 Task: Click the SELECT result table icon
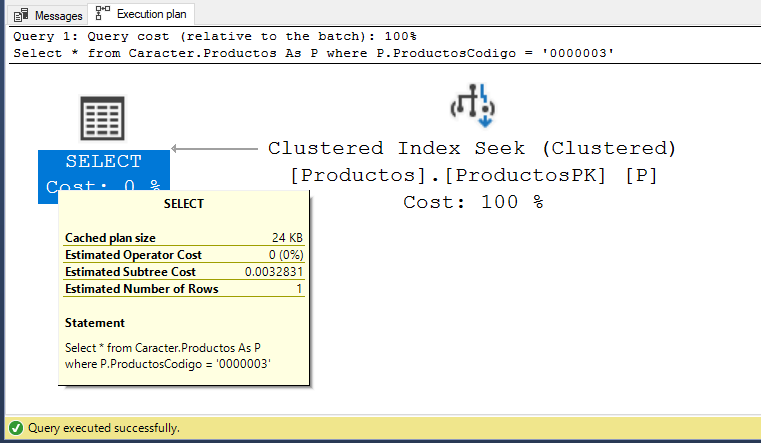pyautogui.click(x=102, y=118)
